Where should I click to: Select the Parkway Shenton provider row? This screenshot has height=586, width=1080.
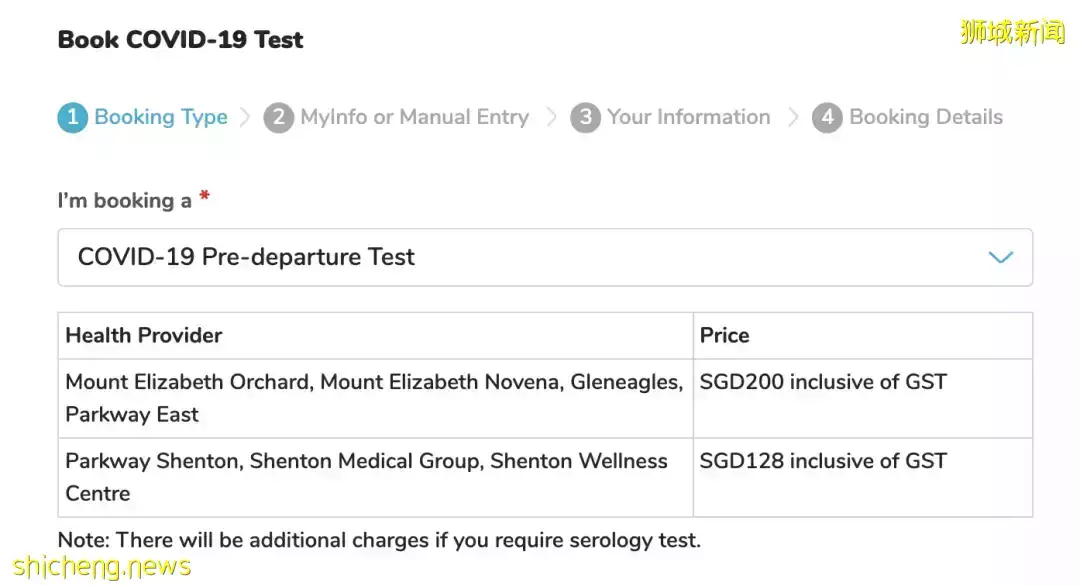[366, 477]
